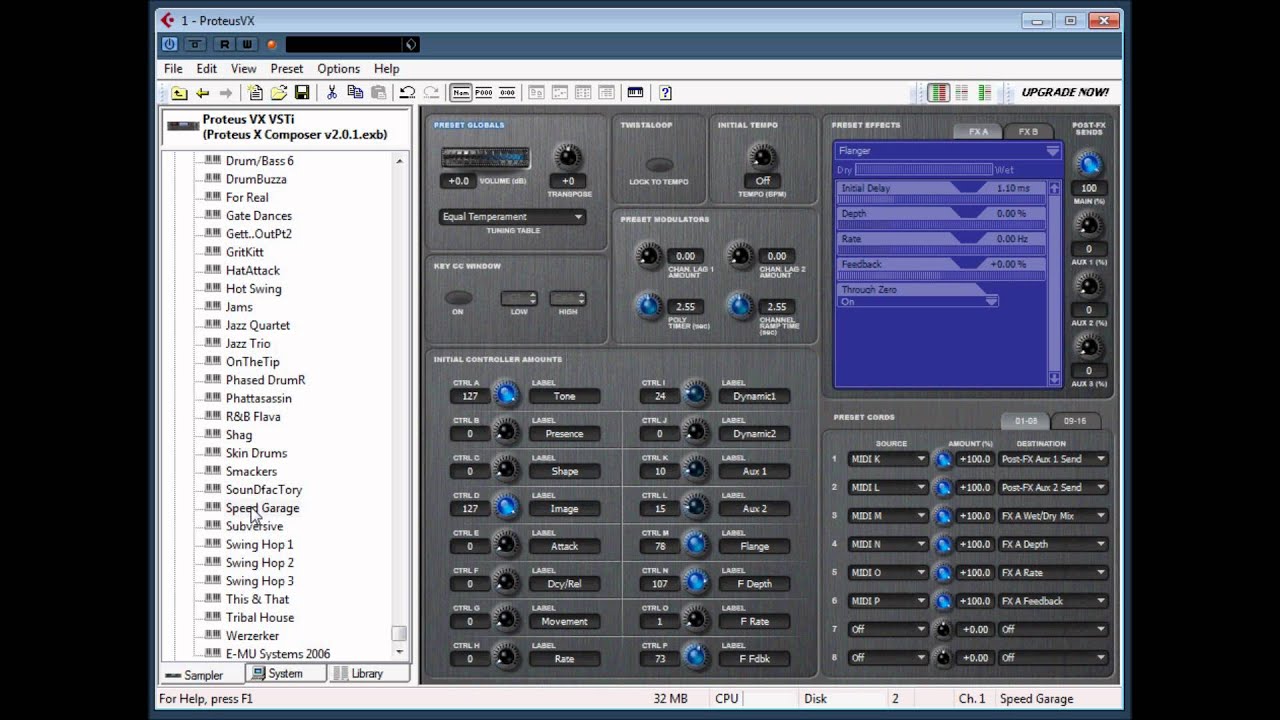Image resolution: width=1280 pixels, height=720 pixels.
Task: Click the CTRL A Tone knob
Action: coord(507,395)
